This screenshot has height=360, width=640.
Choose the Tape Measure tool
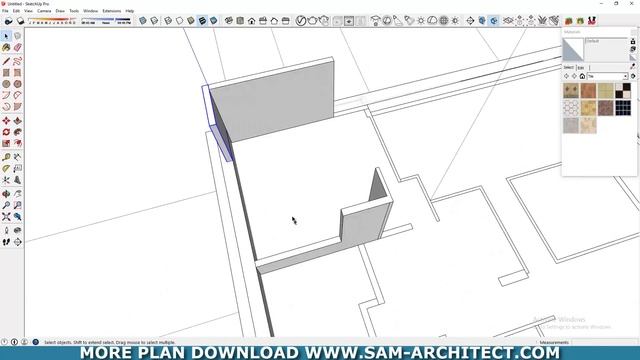6,157
